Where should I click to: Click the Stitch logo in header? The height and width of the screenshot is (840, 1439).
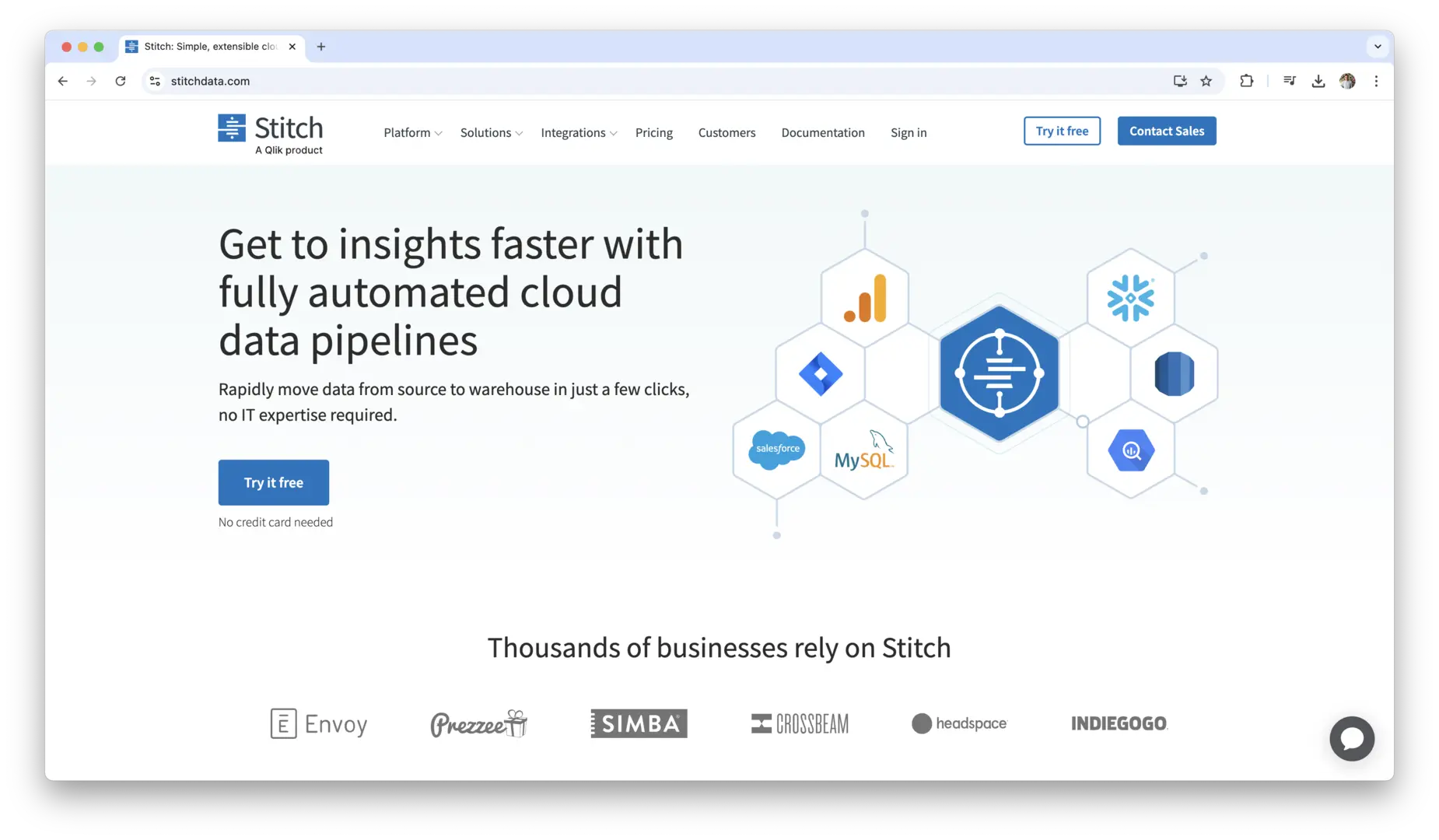(270, 134)
